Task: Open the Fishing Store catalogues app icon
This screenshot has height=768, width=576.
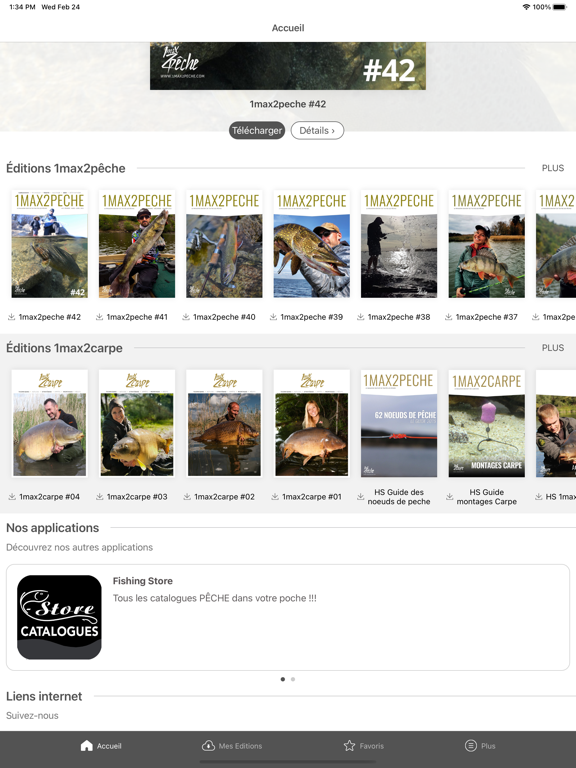Action: (59, 617)
